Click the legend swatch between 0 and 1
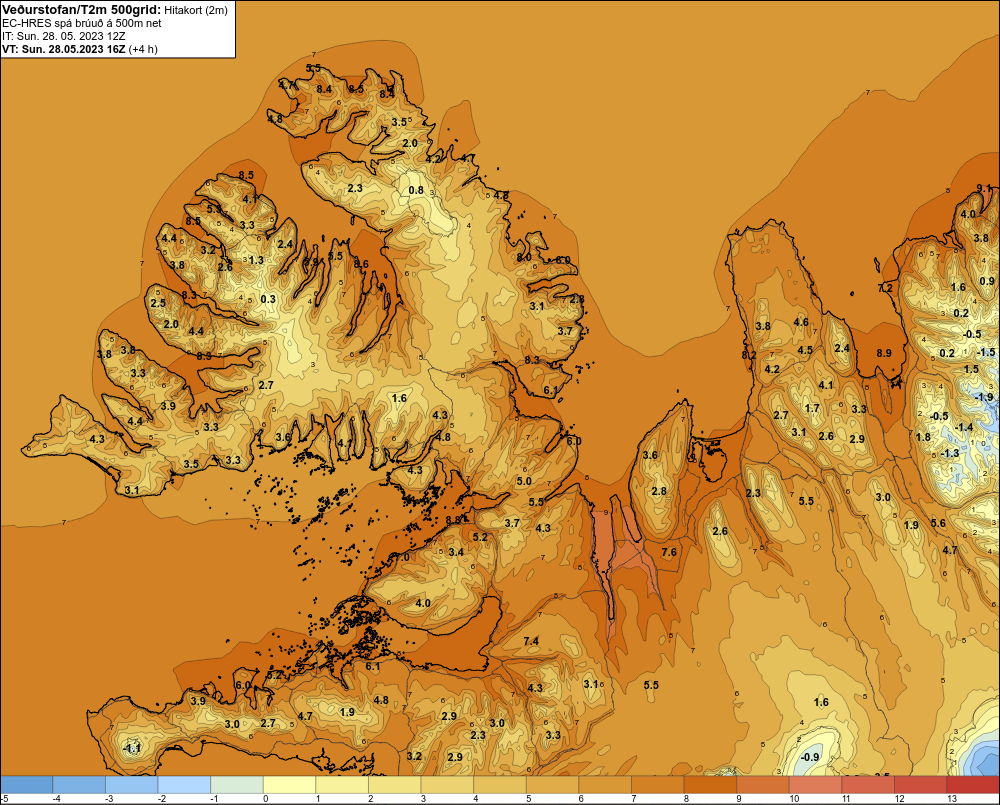1000x805 pixels. pos(290,784)
